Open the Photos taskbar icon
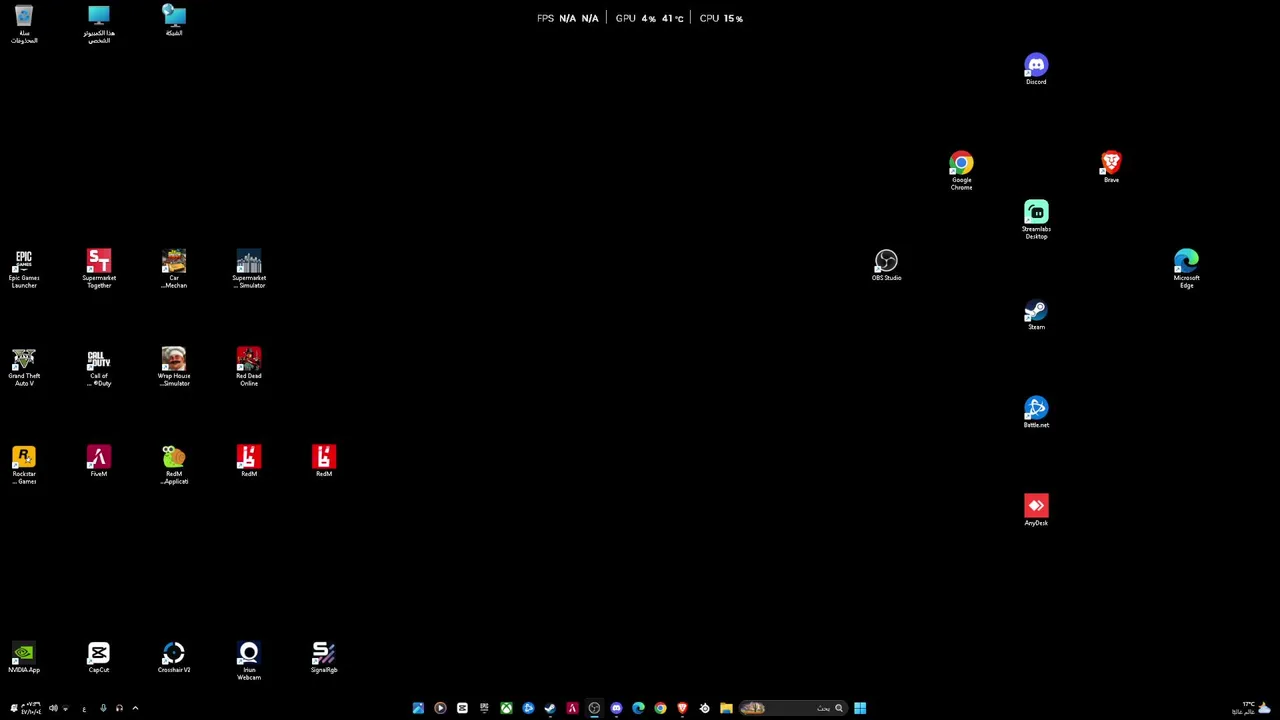1280x720 pixels. (418, 708)
